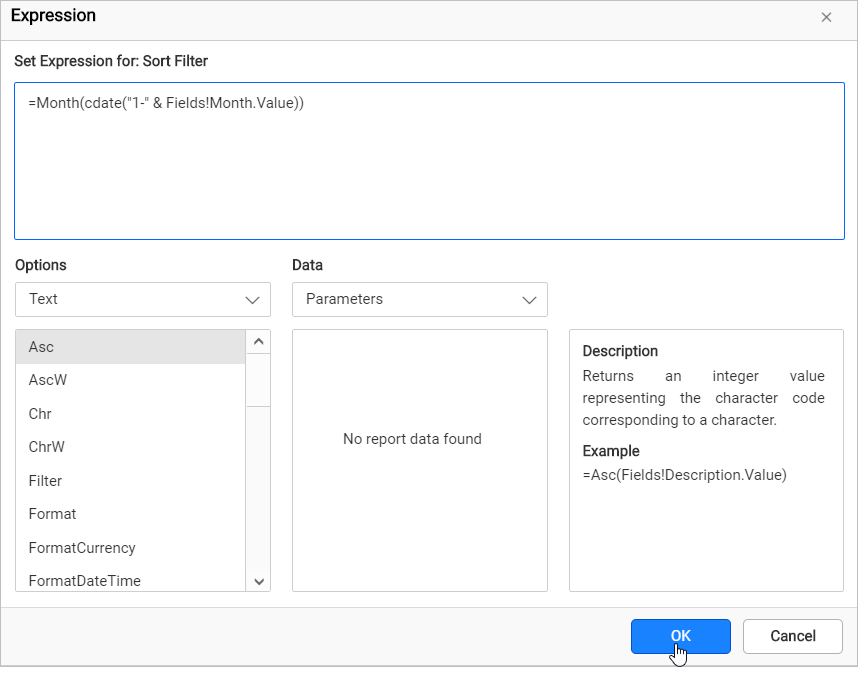Select the AscW function
Screen dimensions: 858x675
click(130, 380)
